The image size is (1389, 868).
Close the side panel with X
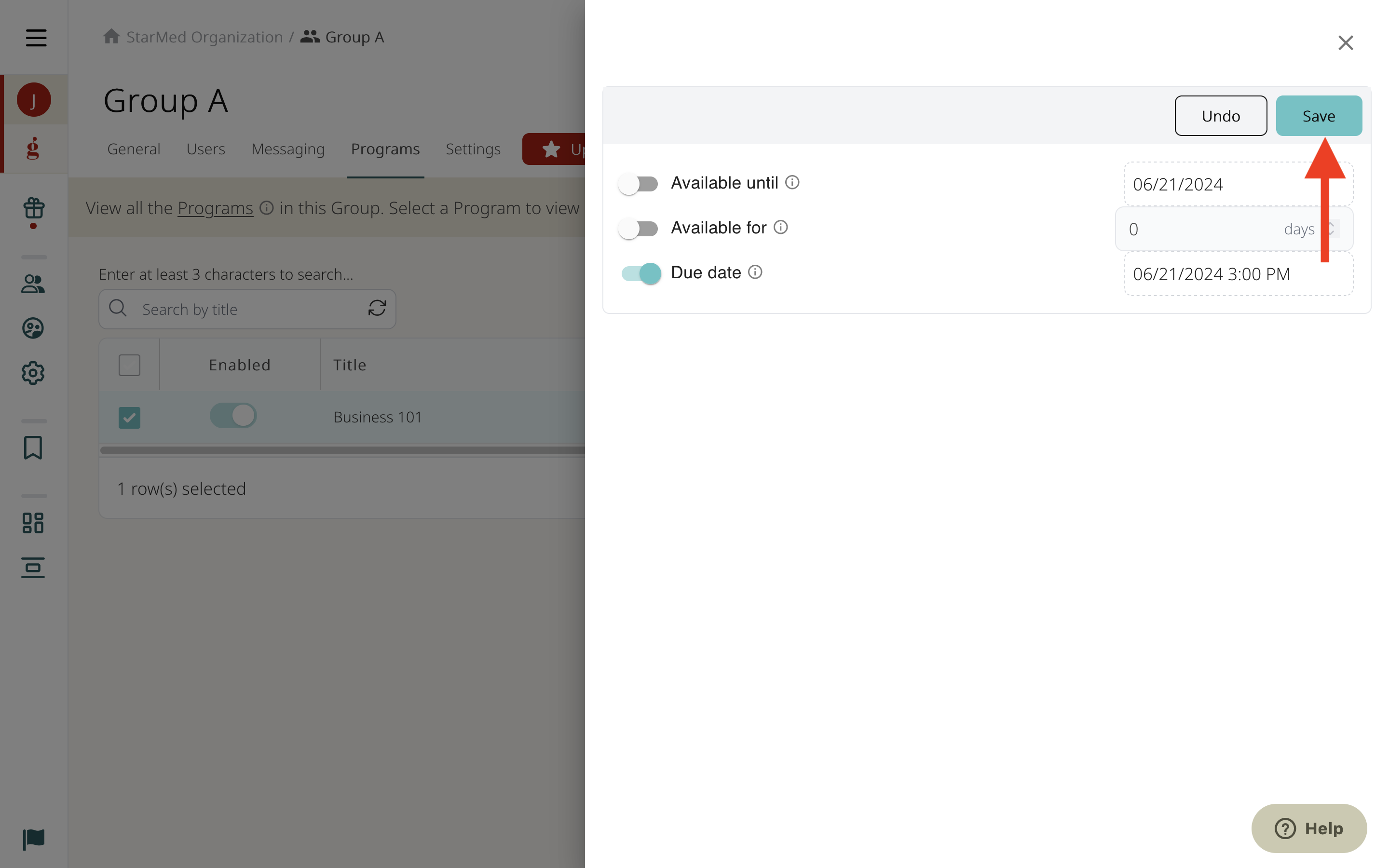1346,42
